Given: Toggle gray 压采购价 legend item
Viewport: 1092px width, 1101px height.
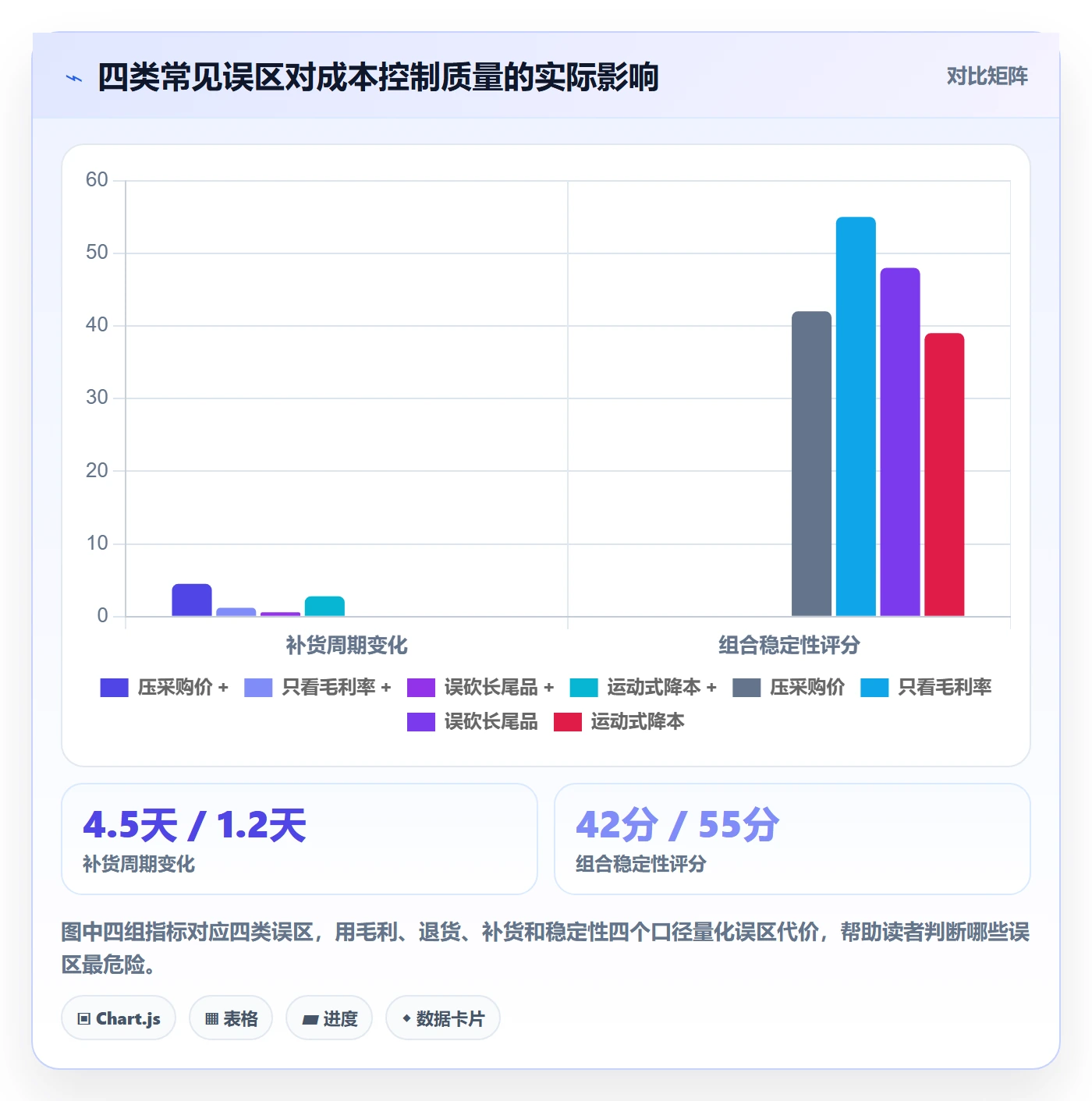Looking at the screenshot, I should [789, 688].
